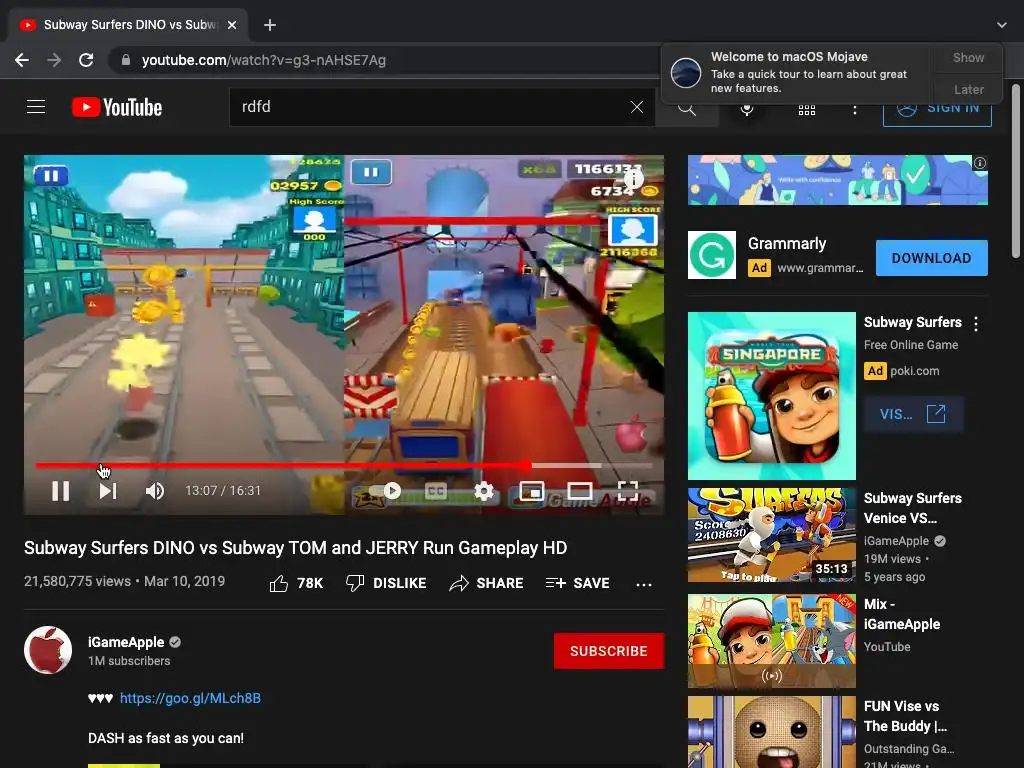This screenshot has height=768, width=1024.
Task: Go to the YouTube home logo
Action: tap(117, 107)
